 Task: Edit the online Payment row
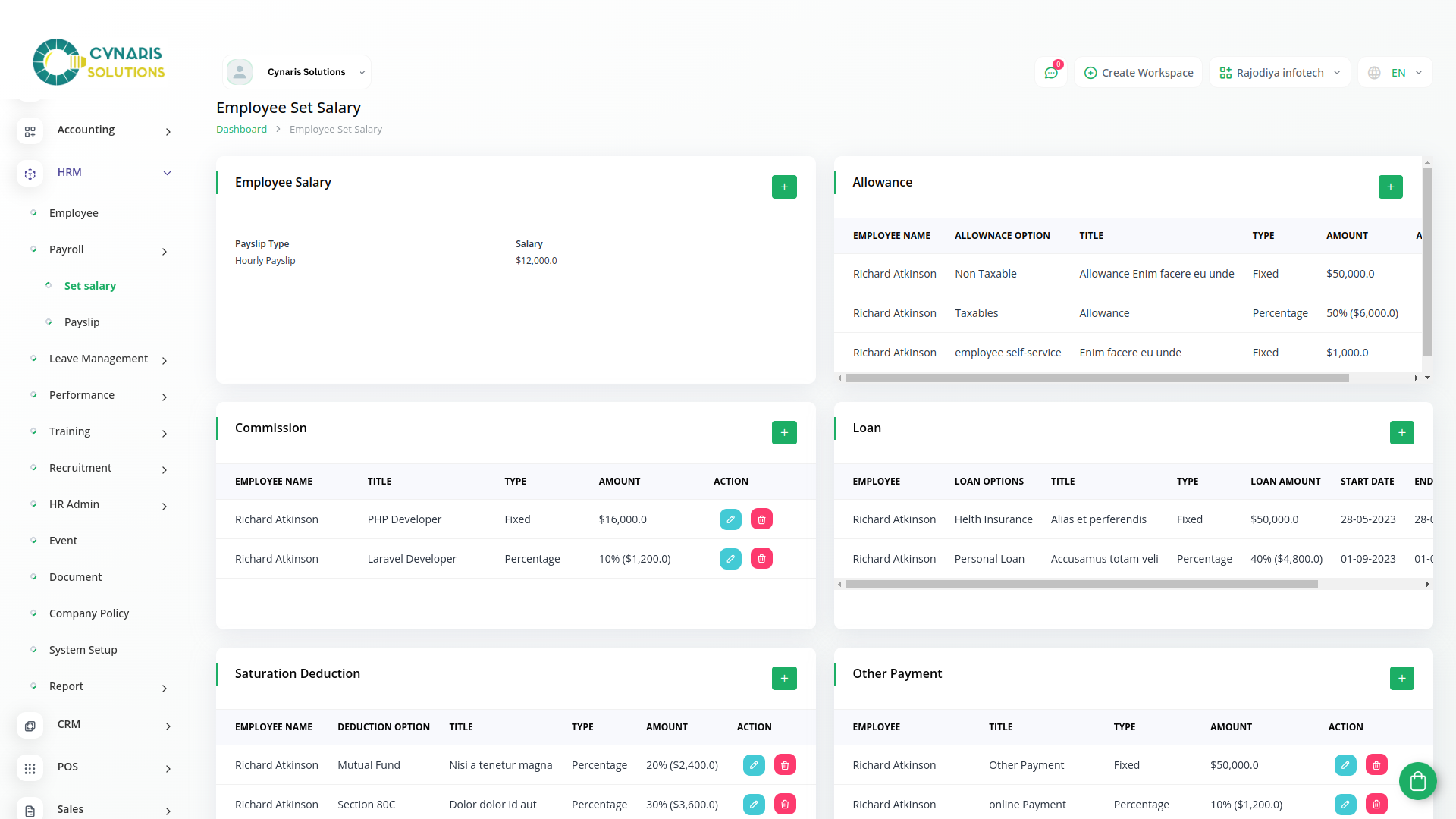(1345, 805)
